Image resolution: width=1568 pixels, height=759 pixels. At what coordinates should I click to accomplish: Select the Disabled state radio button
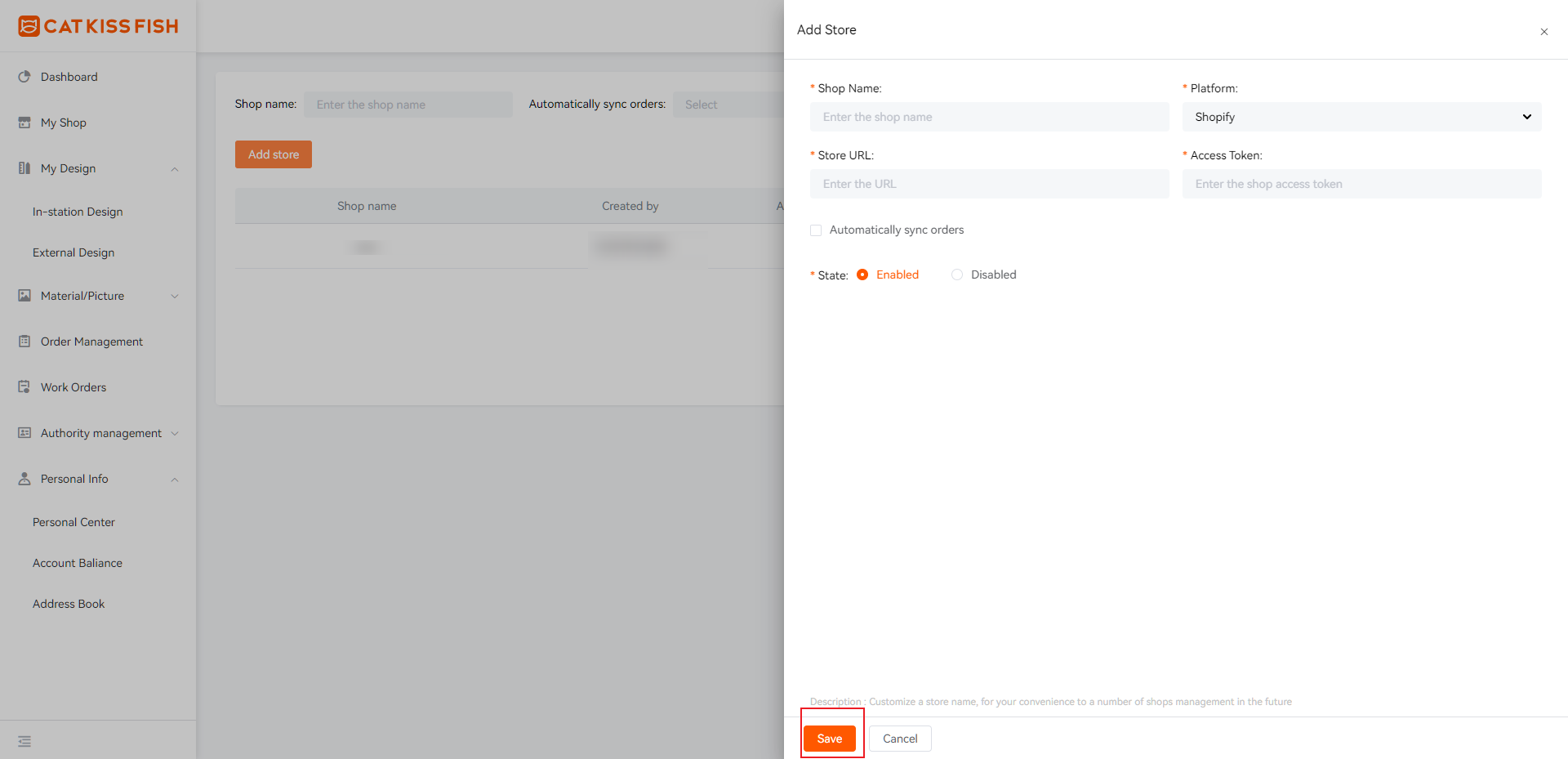[x=957, y=275]
